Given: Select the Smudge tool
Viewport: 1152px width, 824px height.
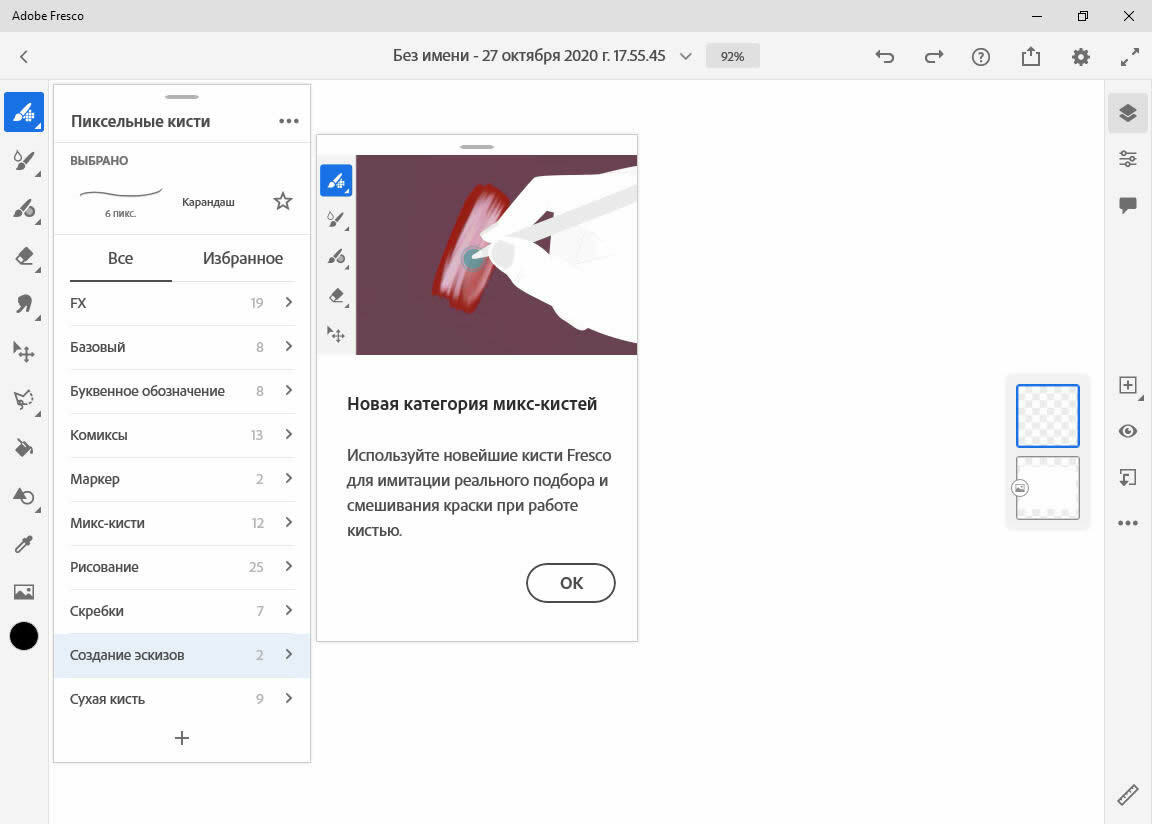Looking at the screenshot, I should coord(24,304).
